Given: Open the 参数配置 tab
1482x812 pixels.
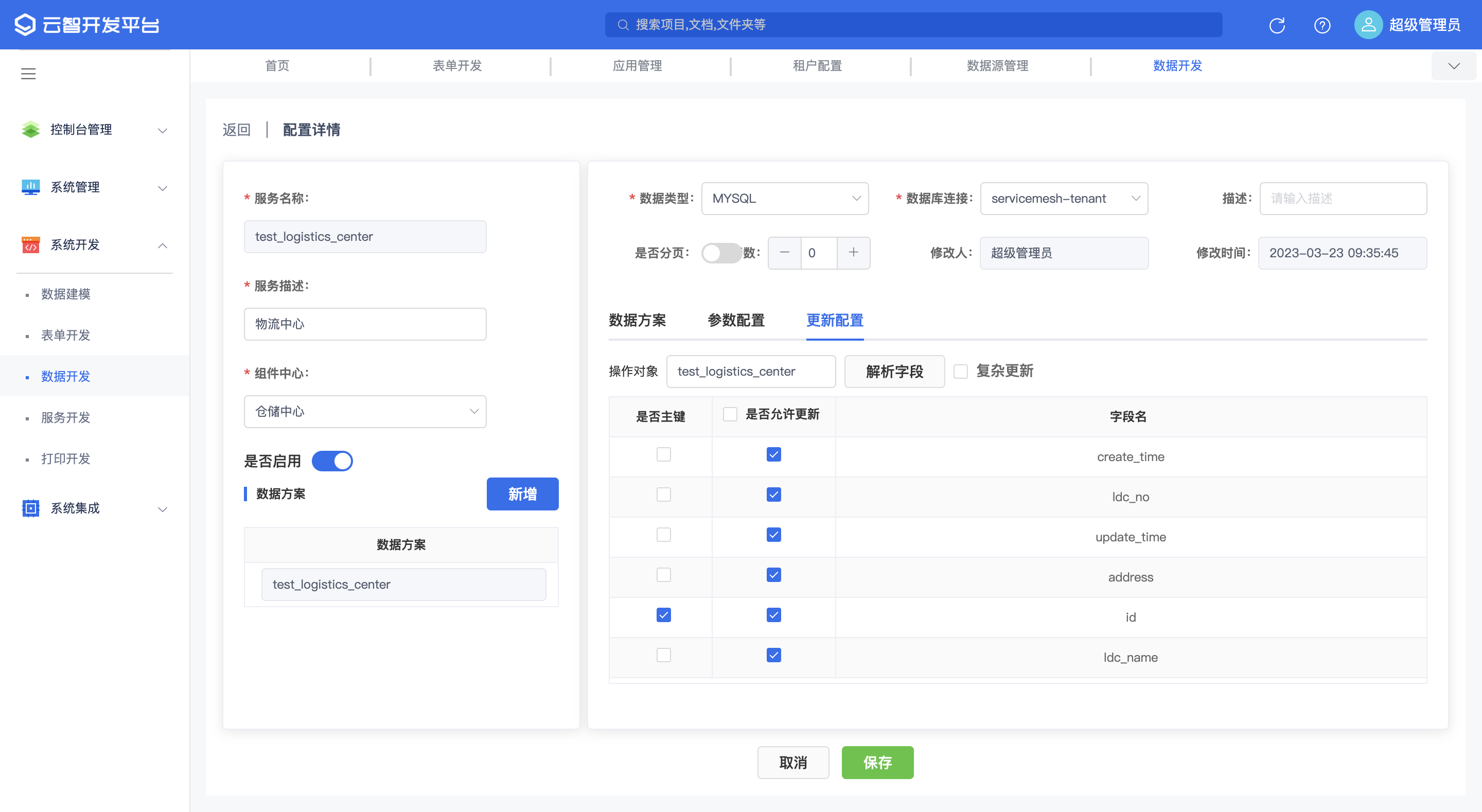Looking at the screenshot, I should point(736,321).
